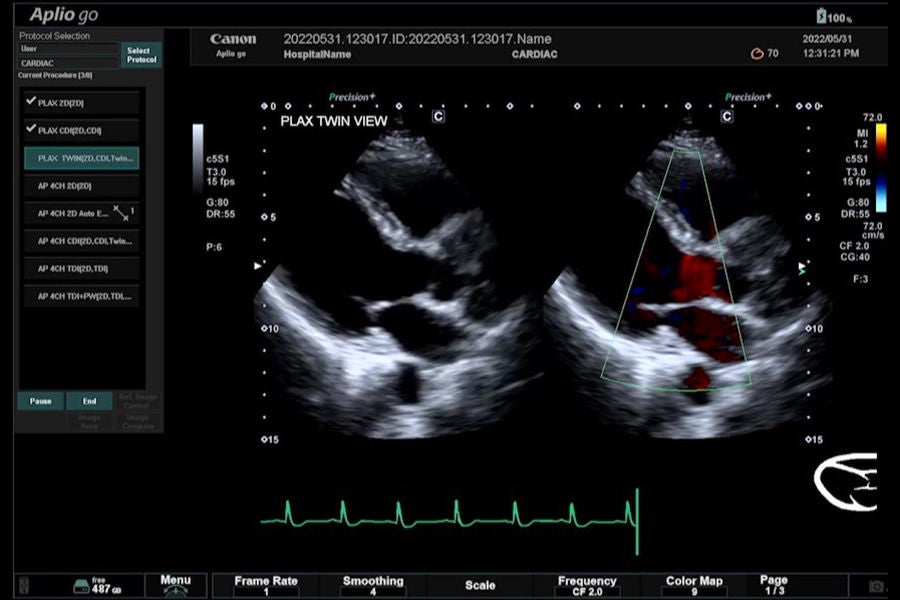This screenshot has height=600, width=900.
Task: Open the CARDIAC protocol field
Action: tap(68, 63)
